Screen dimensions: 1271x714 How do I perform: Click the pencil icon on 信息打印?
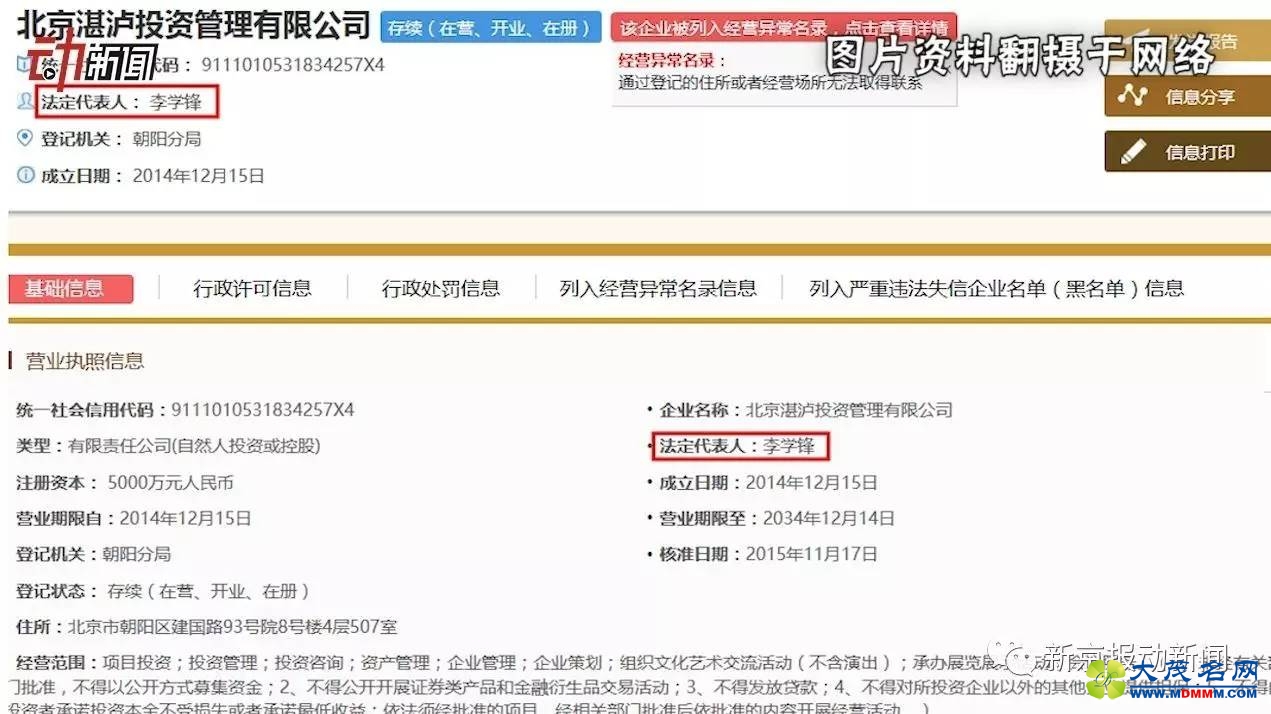pos(1133,152)
